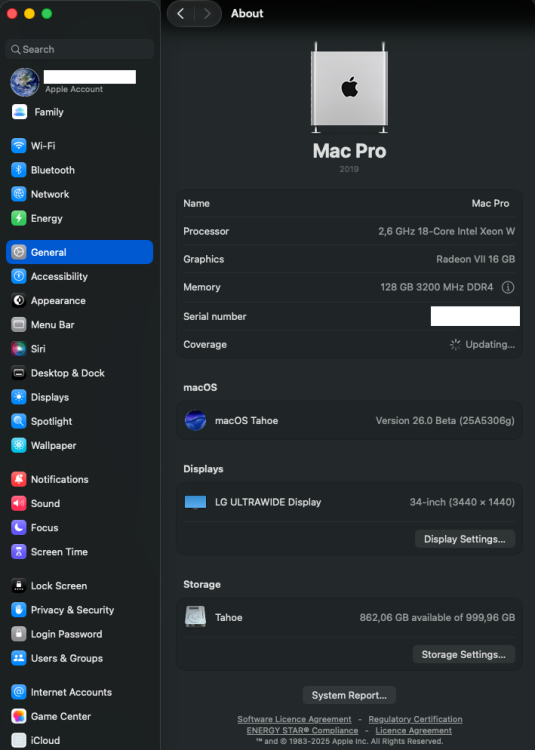This screenshot has width=535, height=750.
Task: Click the Appearance icon
Action: [19, 300]
